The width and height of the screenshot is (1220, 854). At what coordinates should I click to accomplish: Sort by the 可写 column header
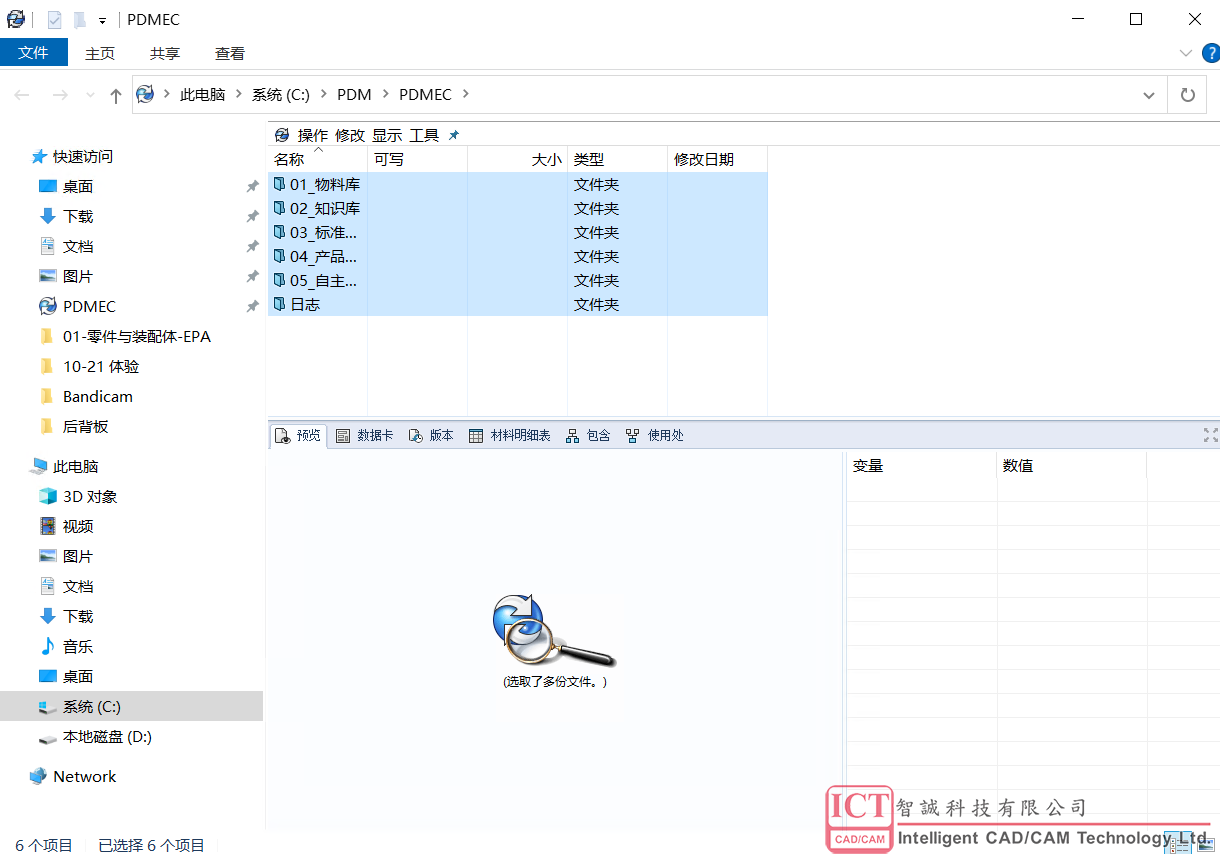coord(417,159)
